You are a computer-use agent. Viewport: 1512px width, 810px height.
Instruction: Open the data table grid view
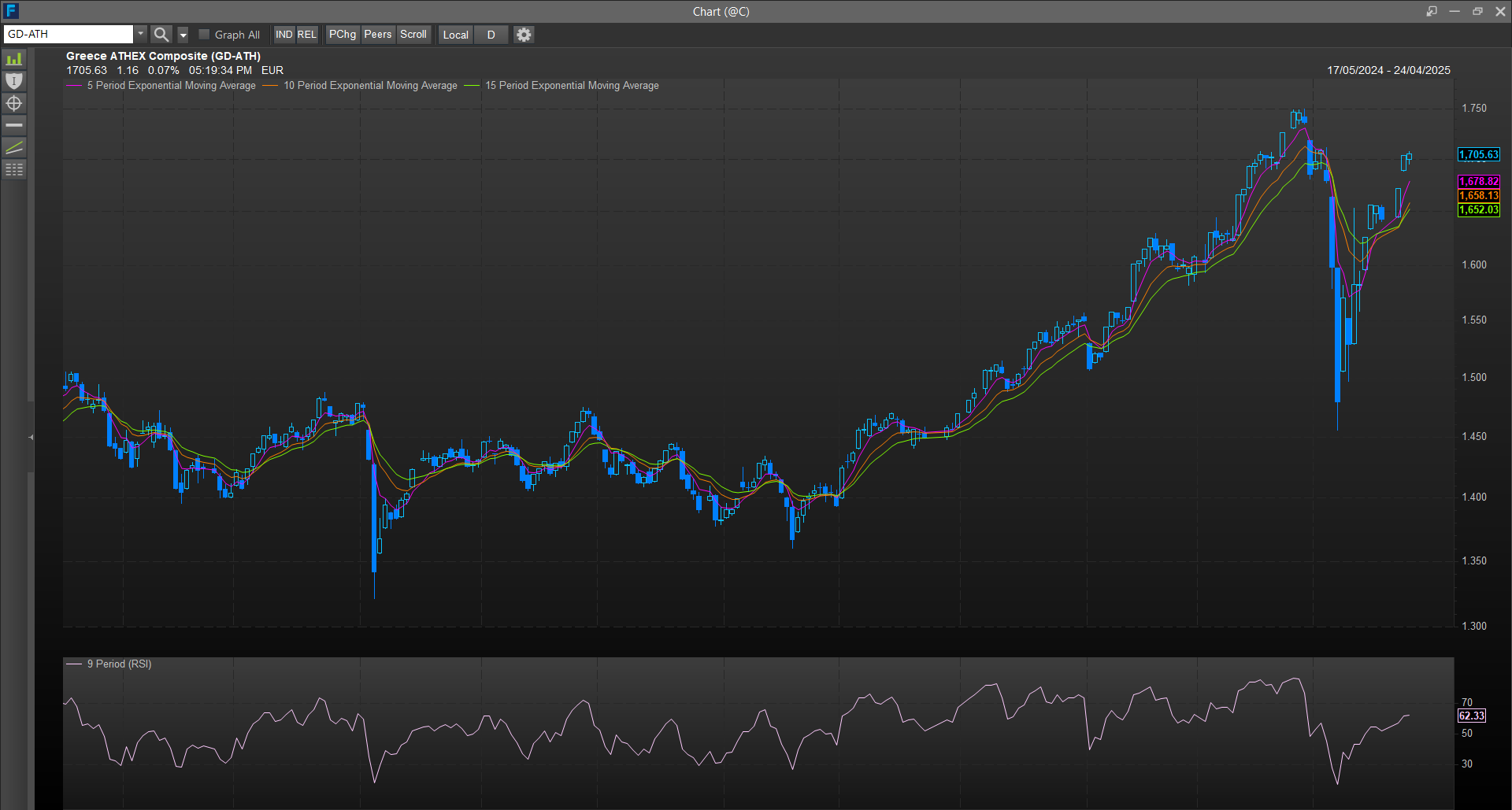(x=14, y=169)
